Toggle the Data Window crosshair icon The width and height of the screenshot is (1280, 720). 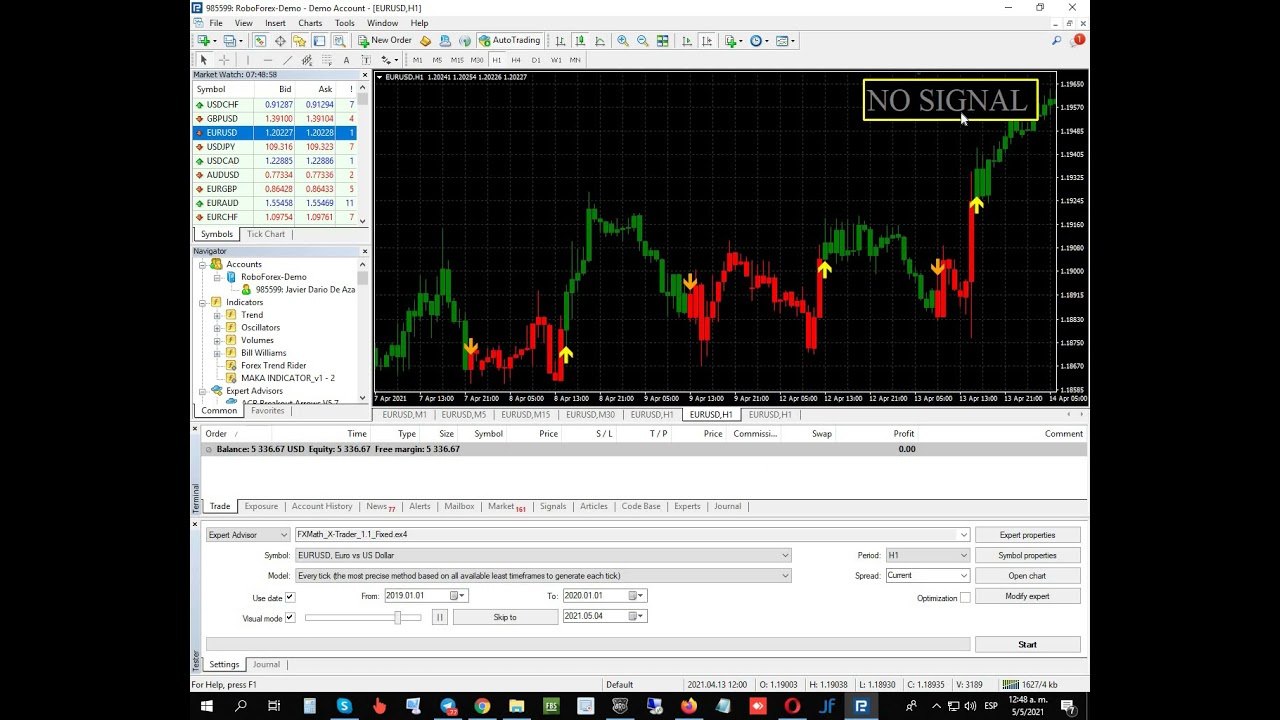pos(280,41)
